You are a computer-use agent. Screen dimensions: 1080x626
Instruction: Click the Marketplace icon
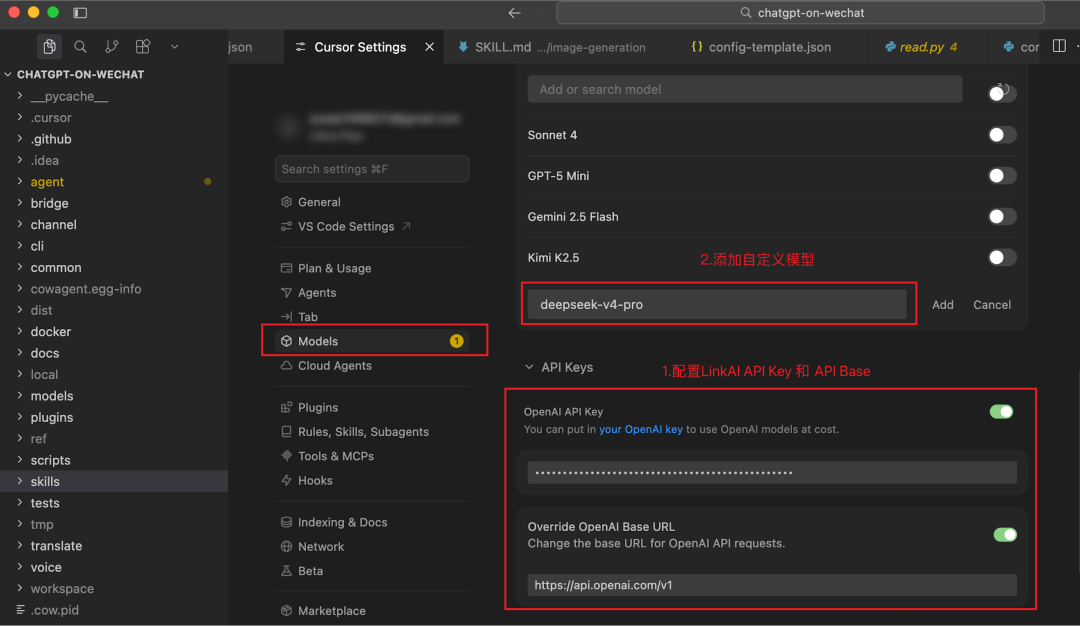tap(287, 611)
